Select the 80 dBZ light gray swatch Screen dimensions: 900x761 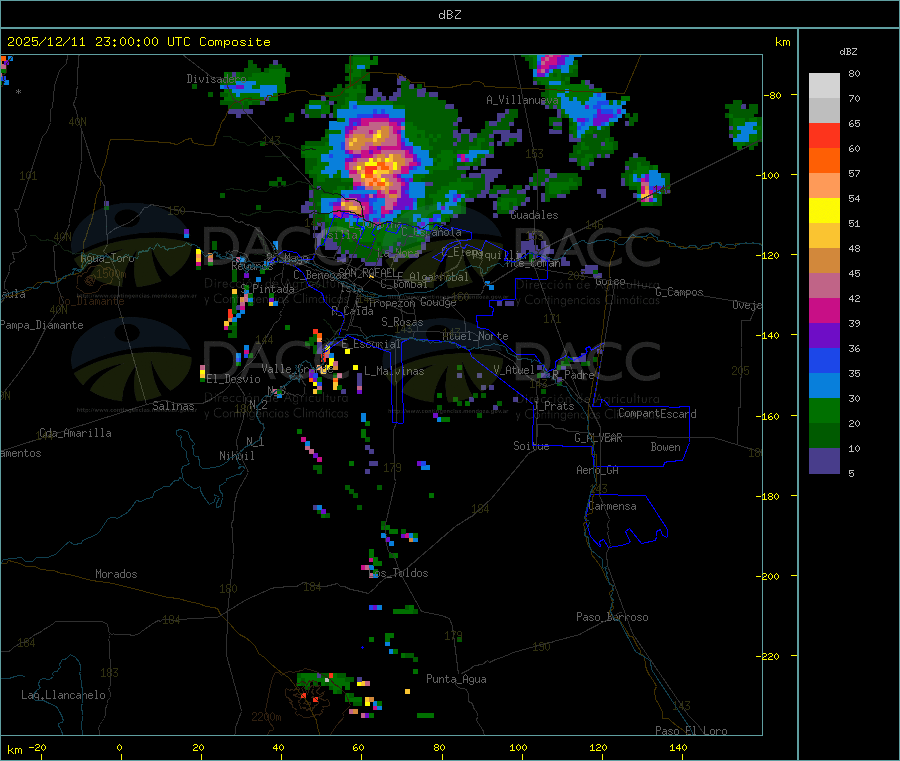(824, 86)
